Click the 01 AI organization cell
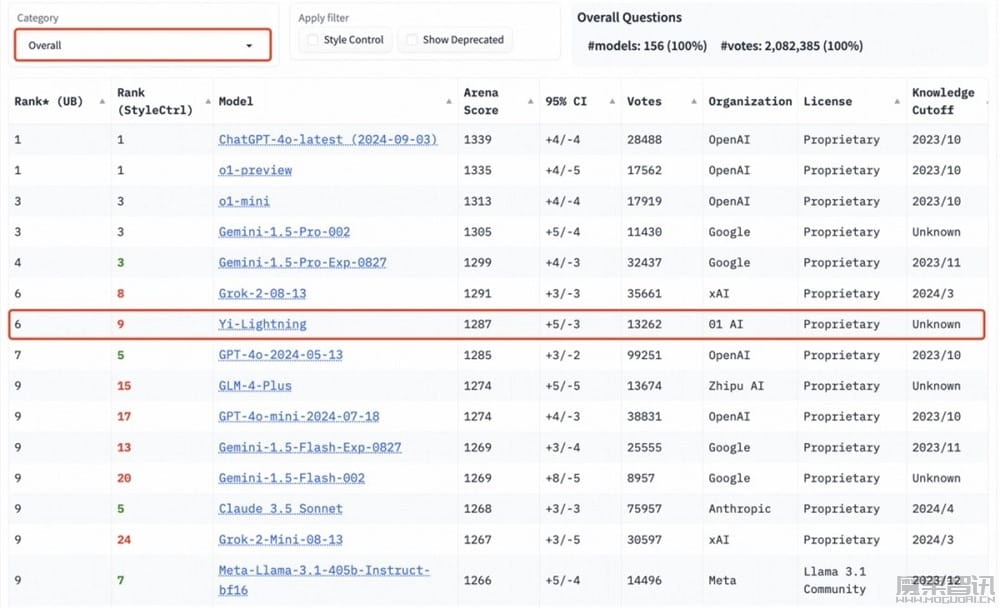1000x608 pixels. pyautogui.click(x=726, y=324)
